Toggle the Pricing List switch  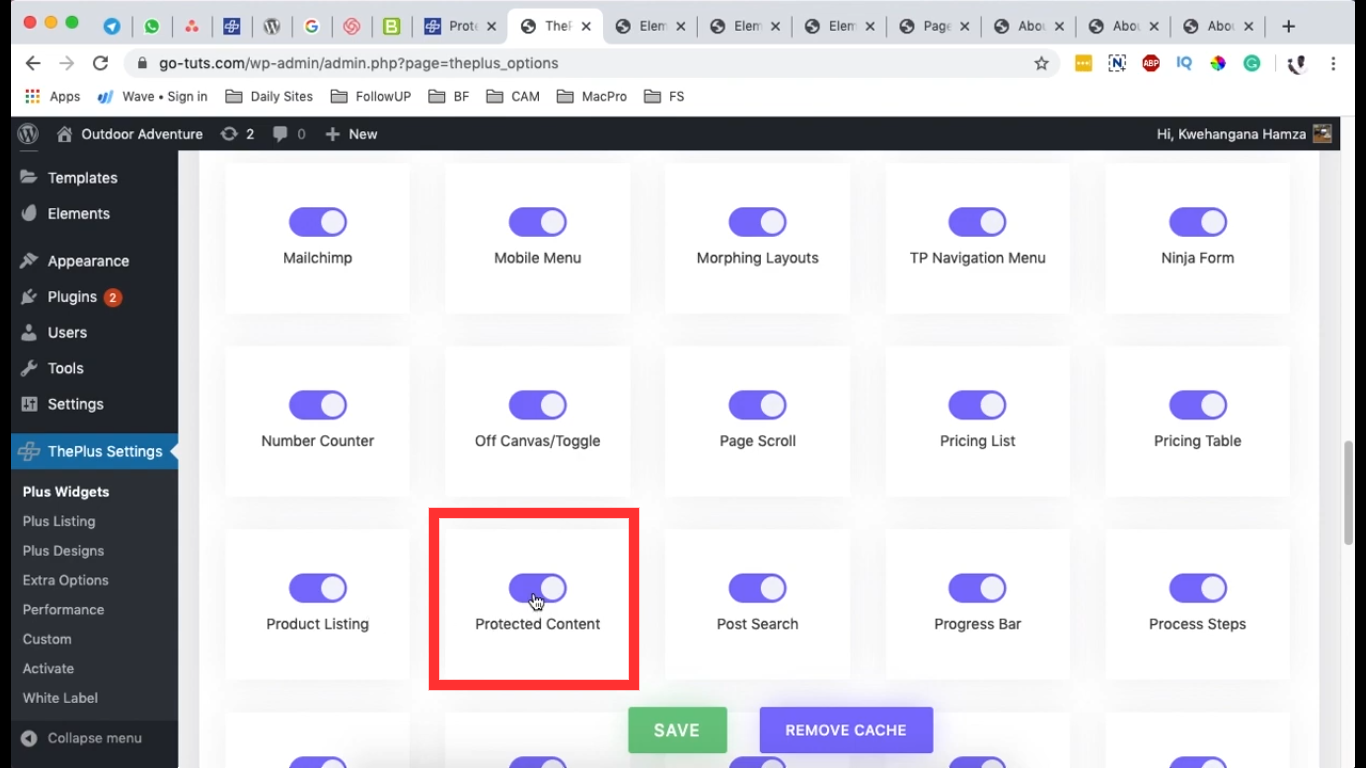978,405
